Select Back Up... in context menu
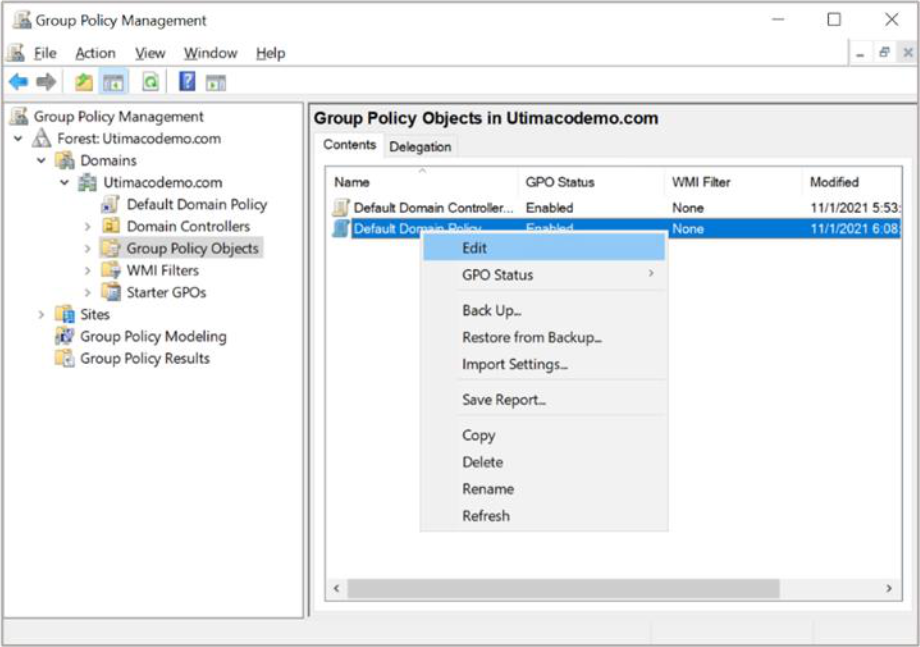920x647 pixels. click(491, 311)
